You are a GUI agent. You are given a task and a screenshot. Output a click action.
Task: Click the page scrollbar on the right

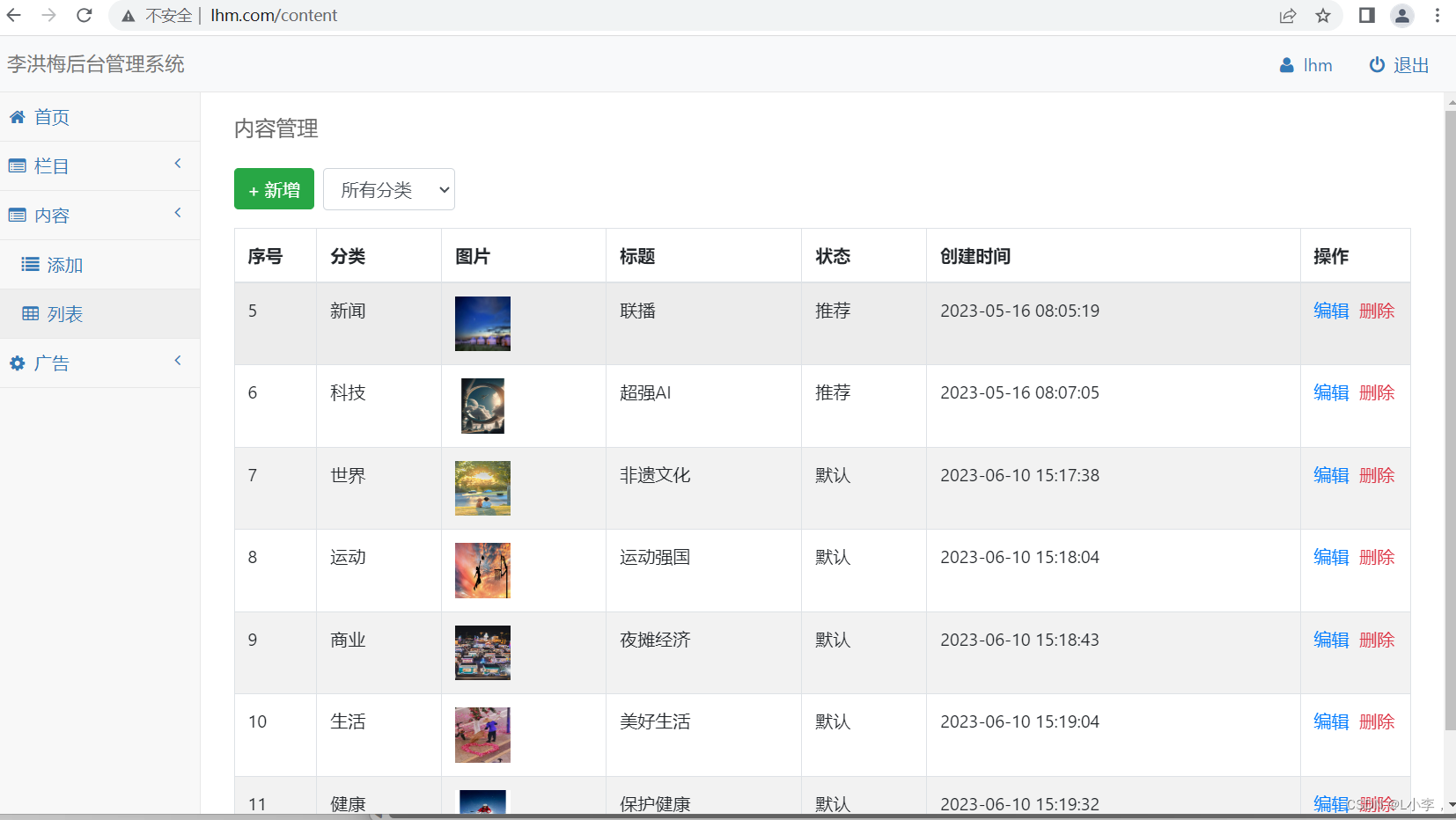(x=1450, y=352)
